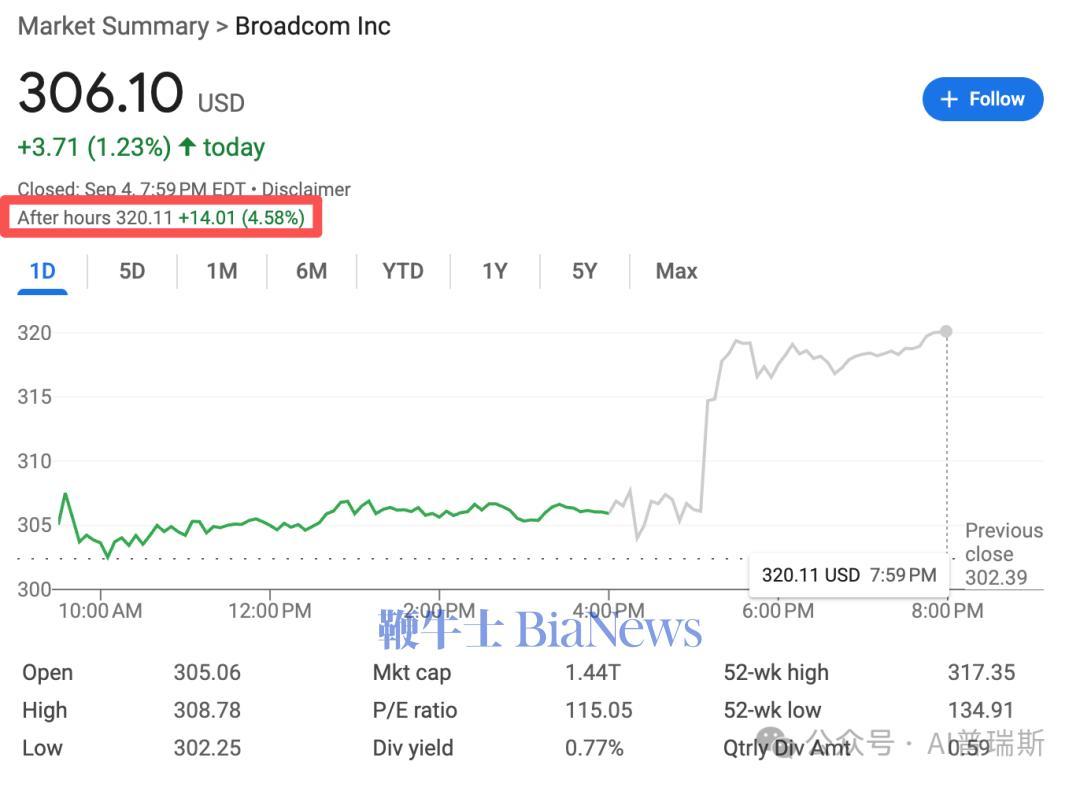Image resolution: width=1080 pixels, height=787 pixels.
Task: Open the 1M chart range
Action: [x=221, y=271]
